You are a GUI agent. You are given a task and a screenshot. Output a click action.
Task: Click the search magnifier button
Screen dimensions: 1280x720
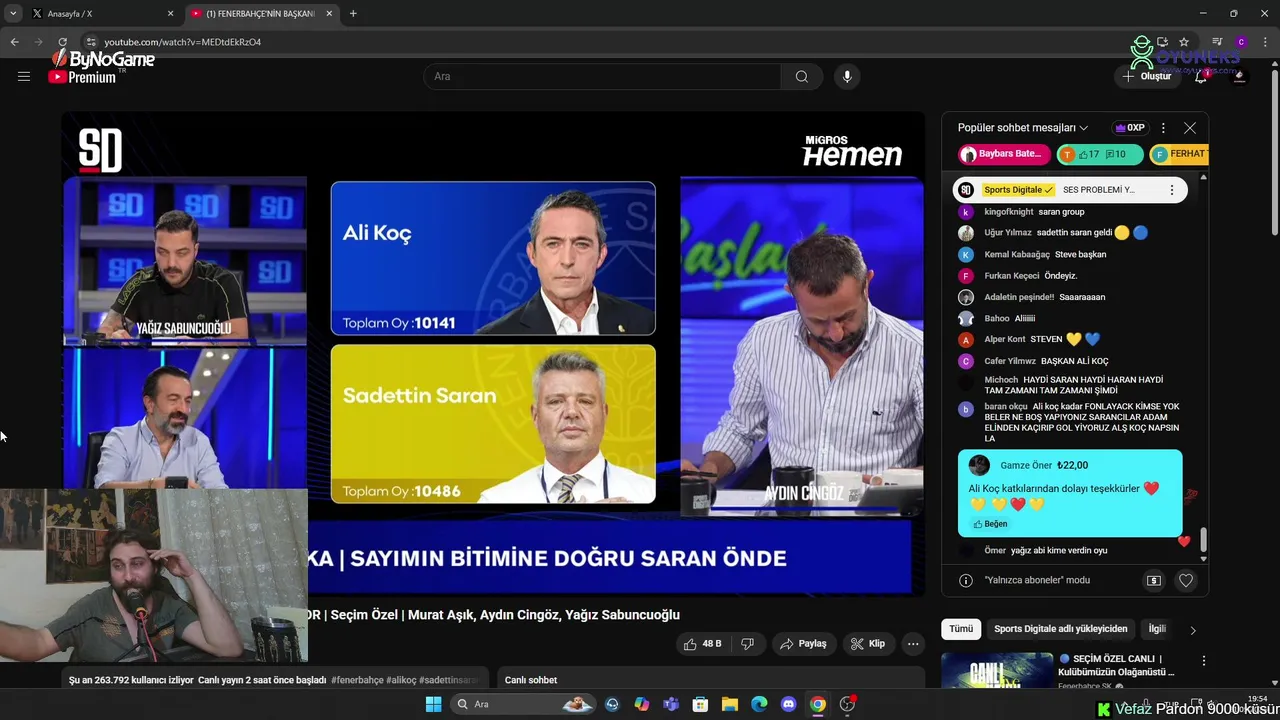coord(801,76)
